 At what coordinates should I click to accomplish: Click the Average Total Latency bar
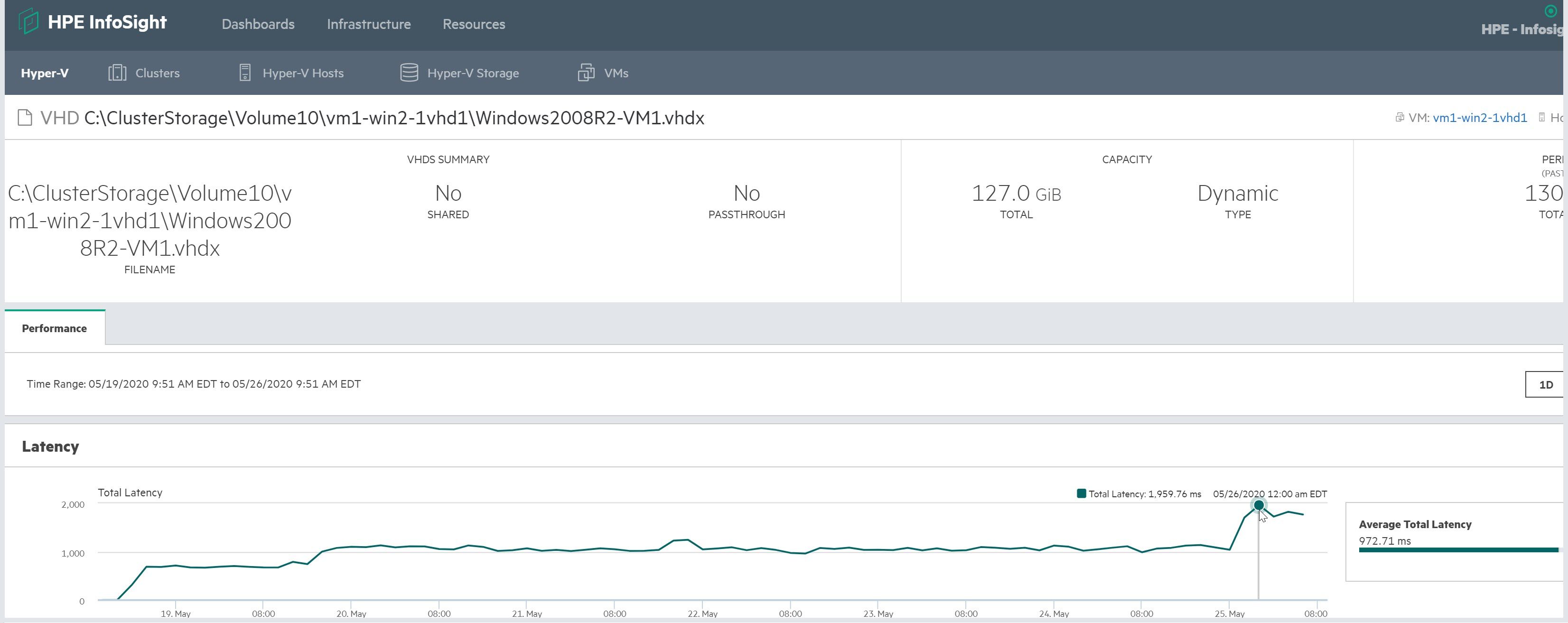[x=1458, y=550]
